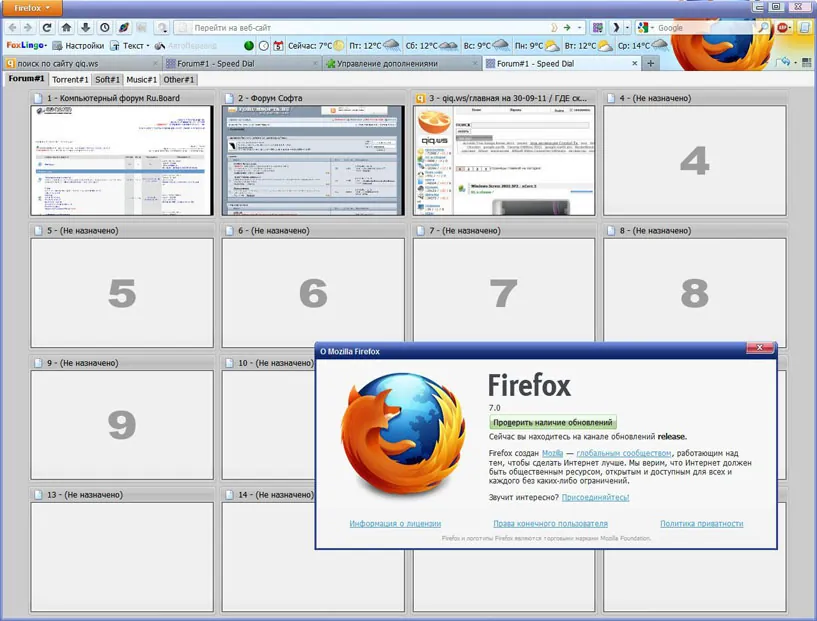Open 'Права конечного пользователя' link

[x=550, y=524]
